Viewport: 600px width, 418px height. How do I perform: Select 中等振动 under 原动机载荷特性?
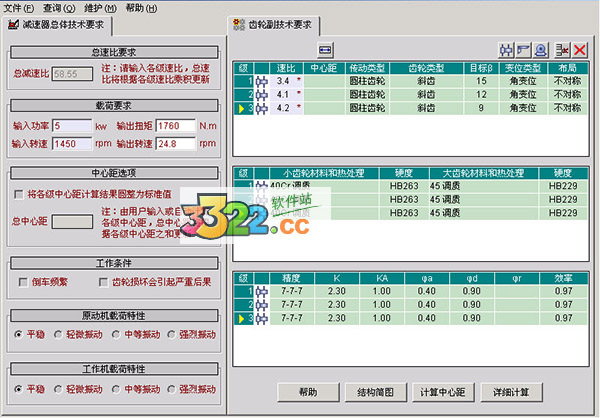pos(116,335)
